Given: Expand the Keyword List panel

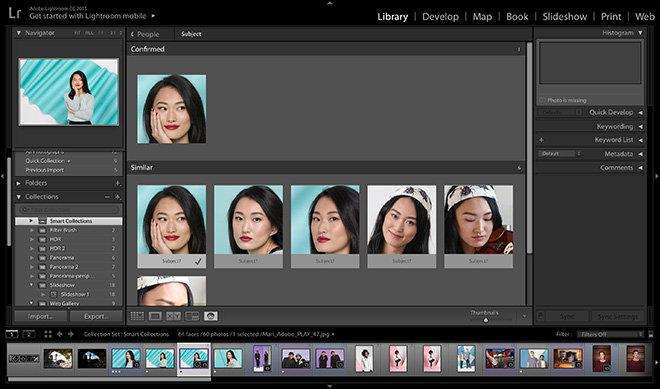Looking at the screenshot, I should [x=640, y=140].
